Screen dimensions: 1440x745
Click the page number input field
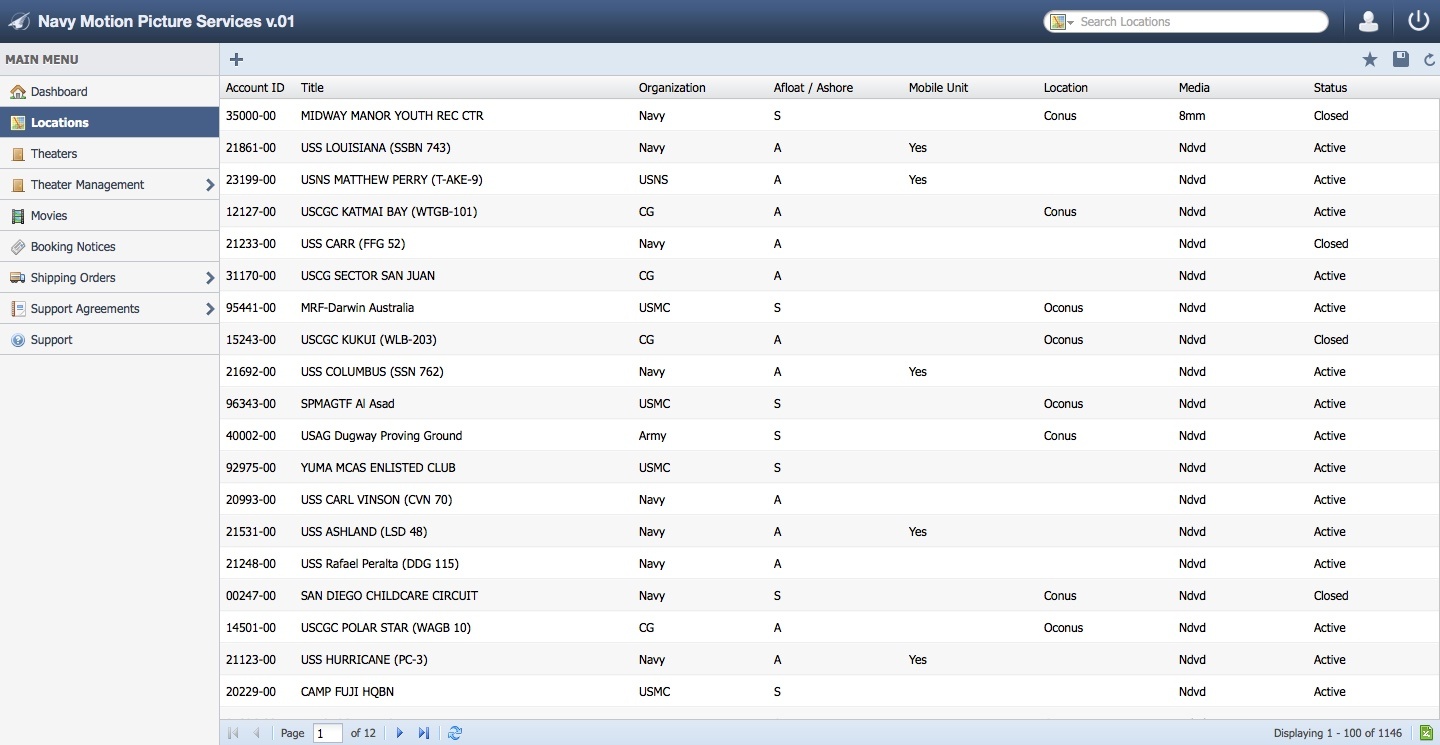tap(327, 733)
